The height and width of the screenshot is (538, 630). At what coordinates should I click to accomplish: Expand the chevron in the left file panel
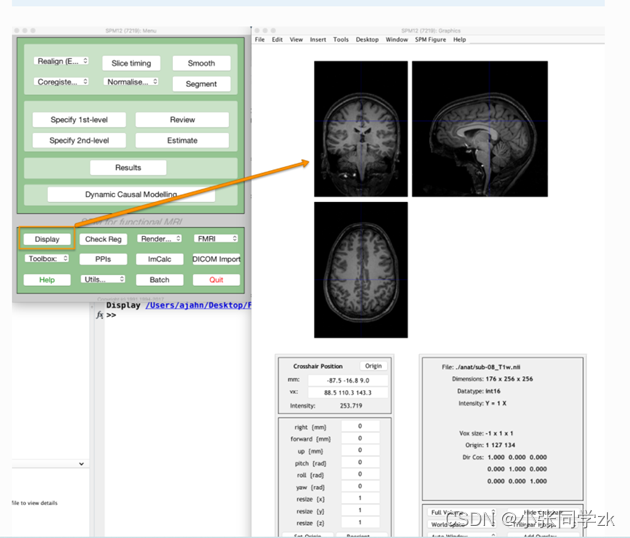tap(82, 464)
